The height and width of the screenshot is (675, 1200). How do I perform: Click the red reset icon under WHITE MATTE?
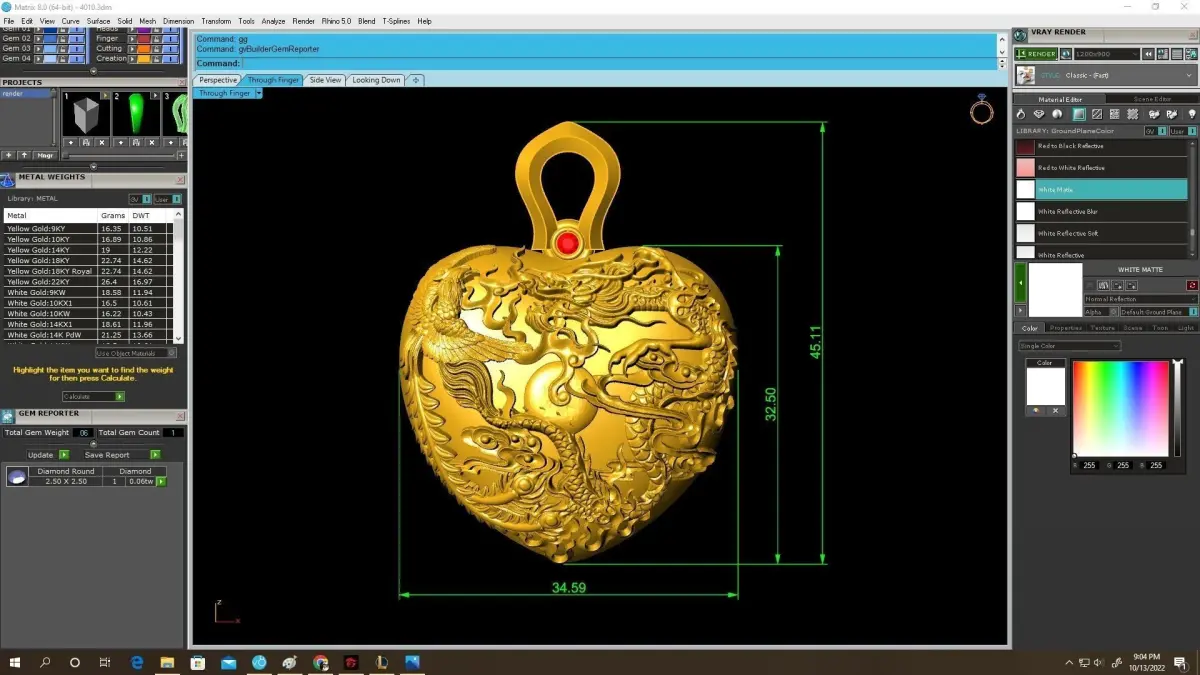(1192, 285)
